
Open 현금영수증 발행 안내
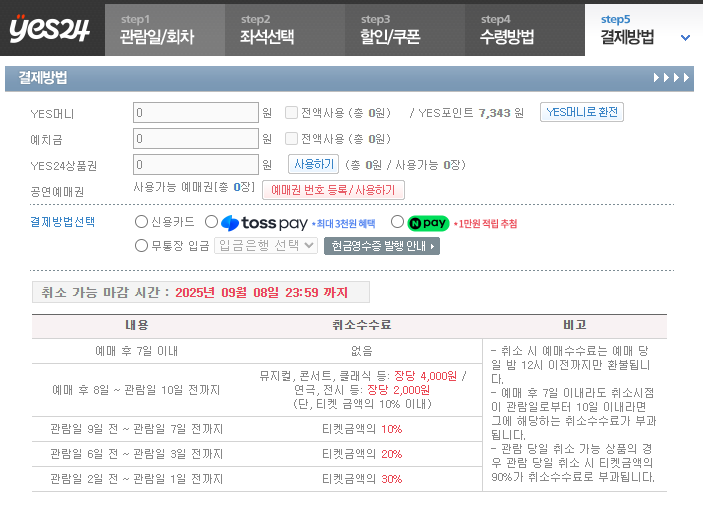click(382, 246)
